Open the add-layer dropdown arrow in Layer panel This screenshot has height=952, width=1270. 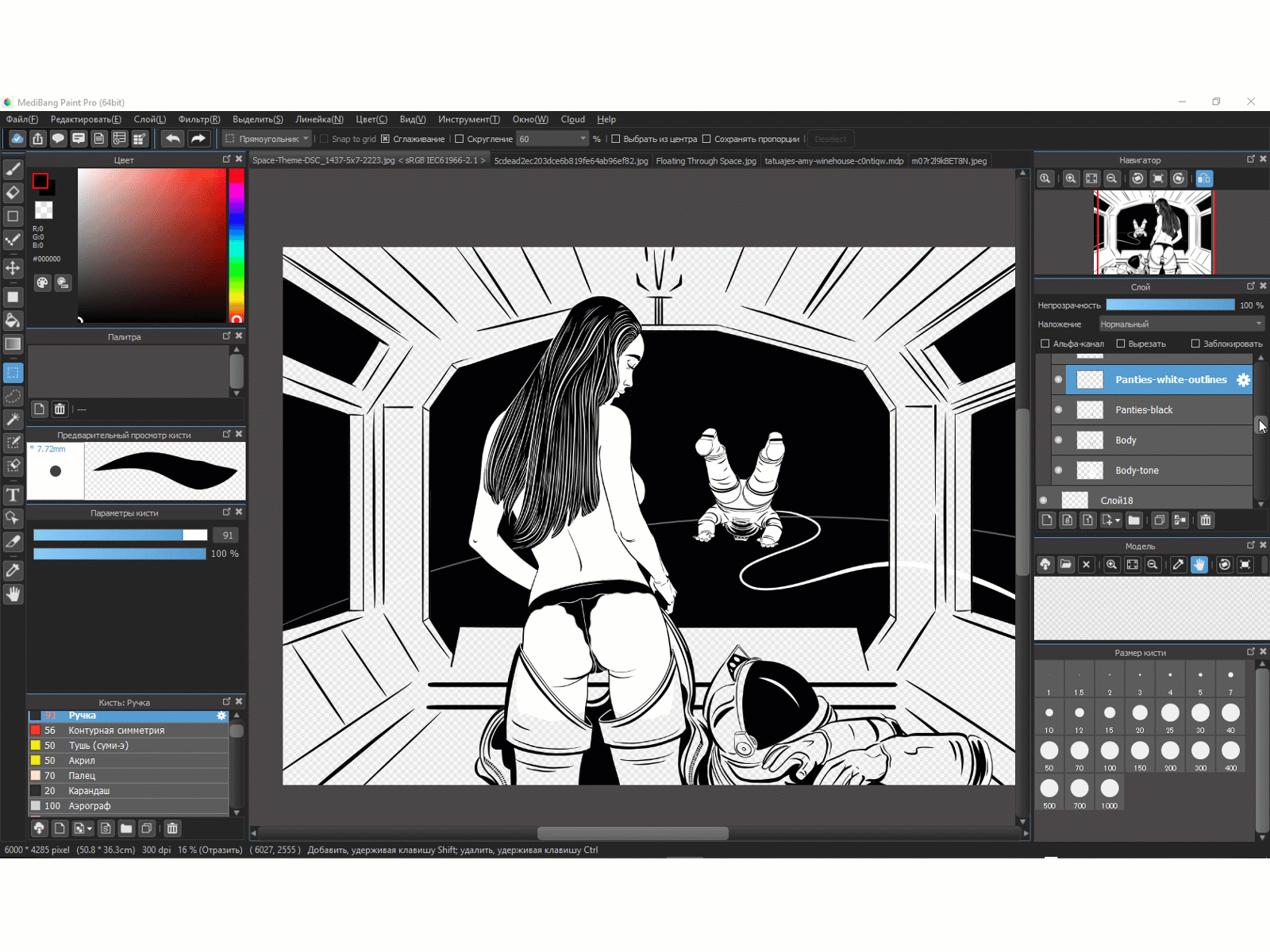[x=1118, y=520]
